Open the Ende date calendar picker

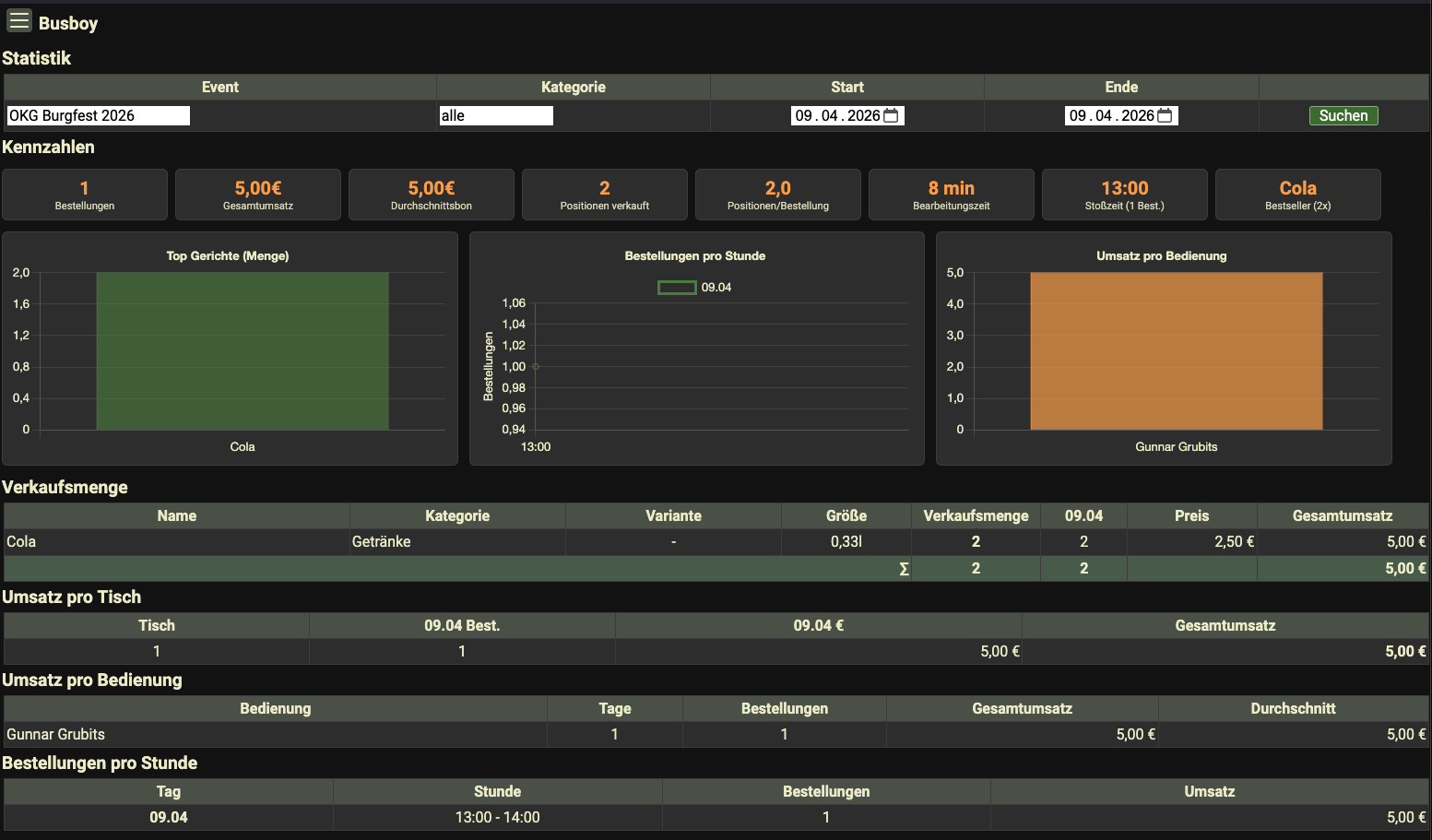(1165, 115)
